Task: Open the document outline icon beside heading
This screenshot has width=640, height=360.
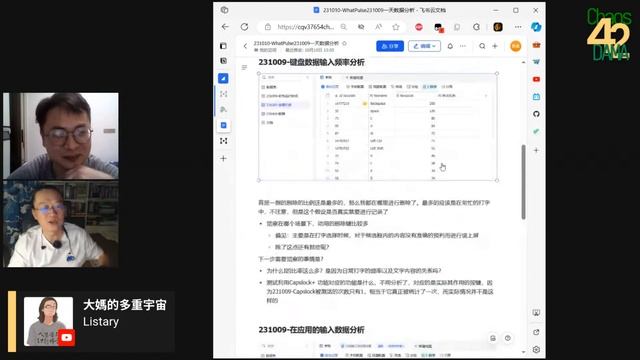Action: point(244,67)
